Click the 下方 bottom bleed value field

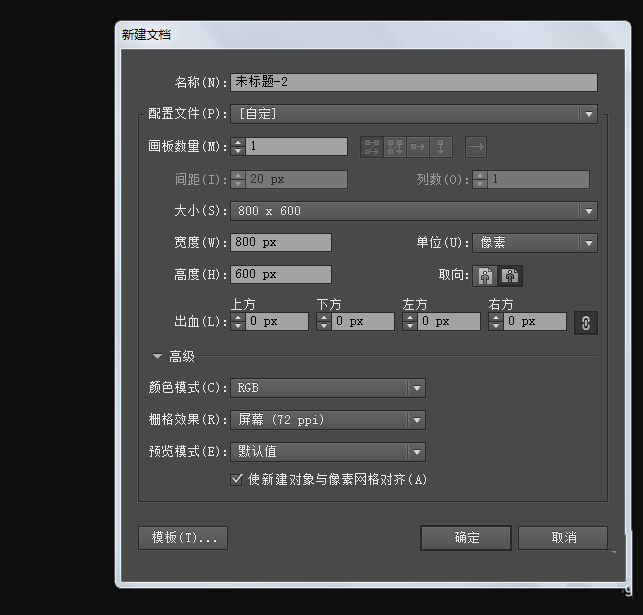(363, 321)
